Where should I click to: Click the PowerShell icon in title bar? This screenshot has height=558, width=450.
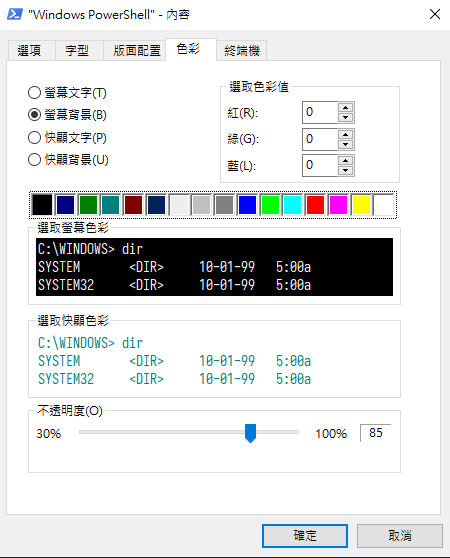[15, 14]
